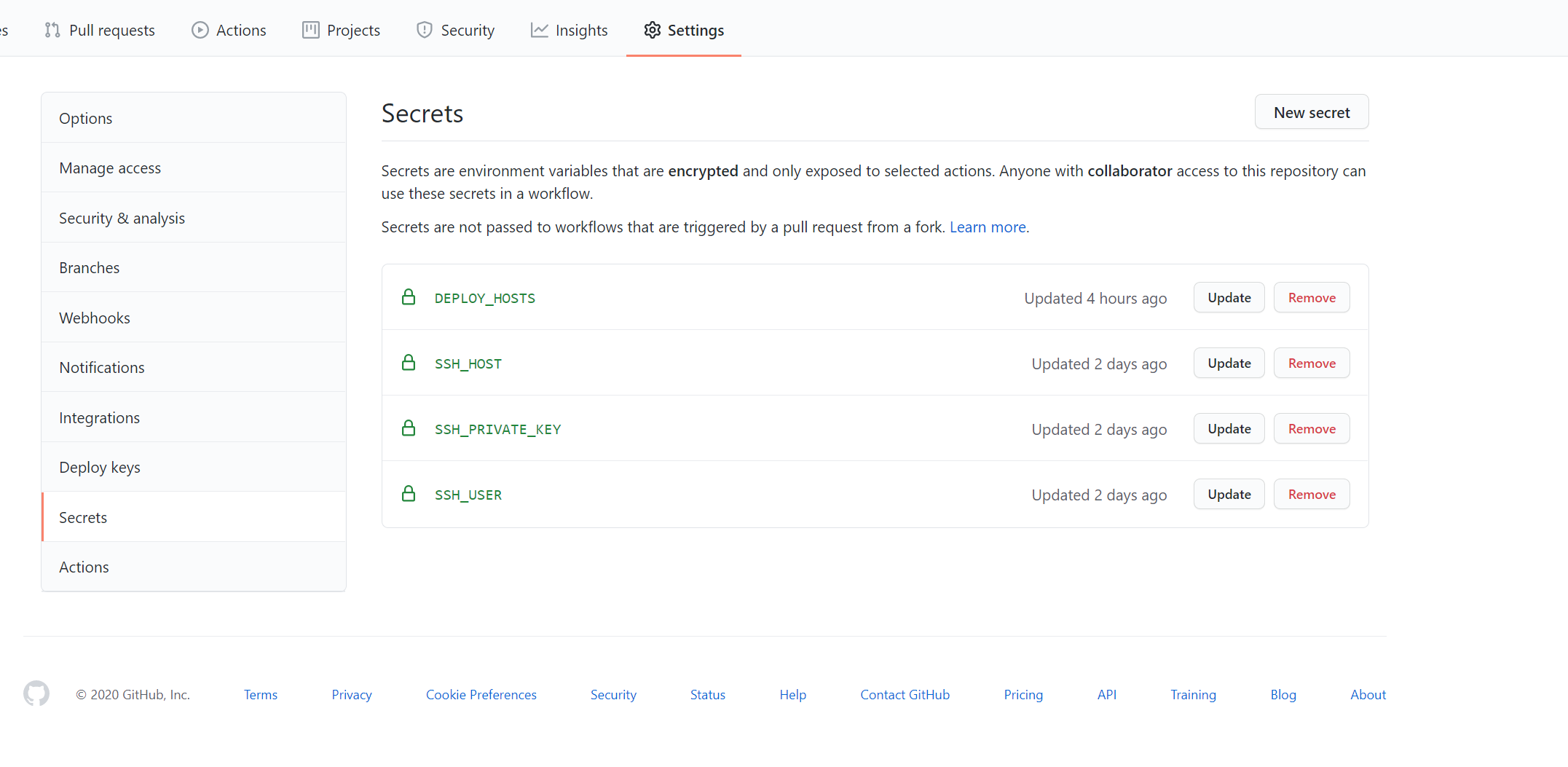Click the lock icon beside SSH_HOST
Viewport: 1568px width, 767px height.
pos(409,363)
